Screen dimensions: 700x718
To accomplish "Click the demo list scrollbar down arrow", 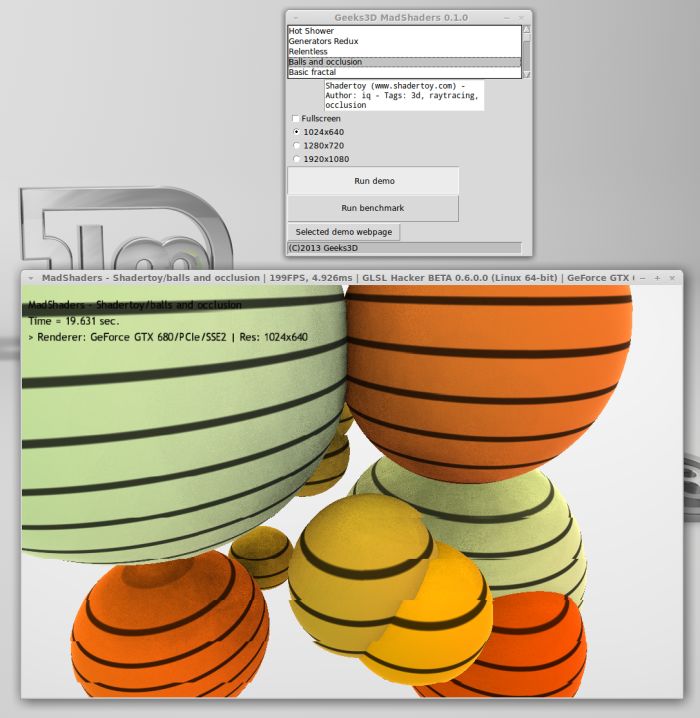I will [x=526, y=74].
